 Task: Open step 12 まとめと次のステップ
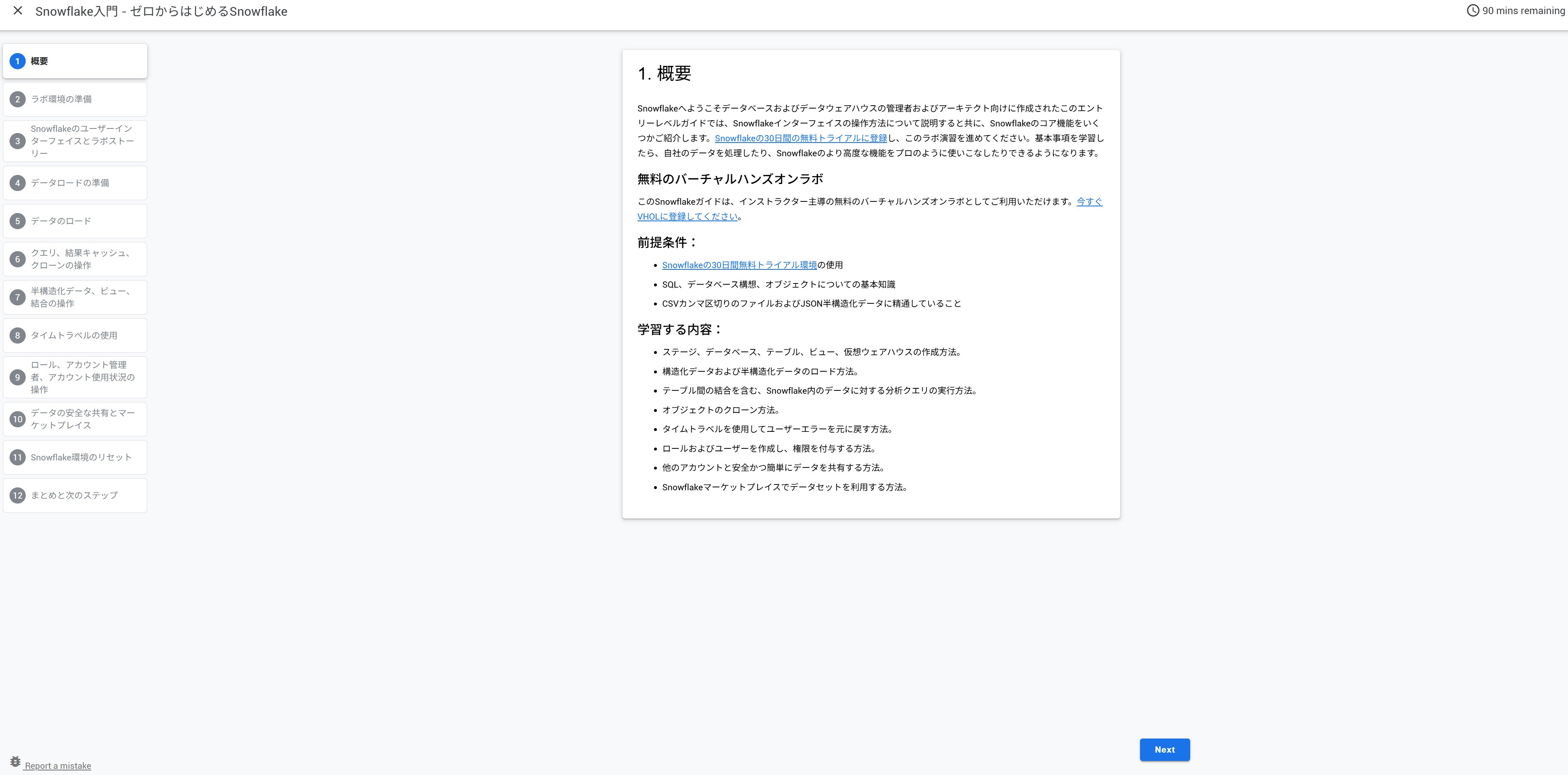tap(75, 495)
